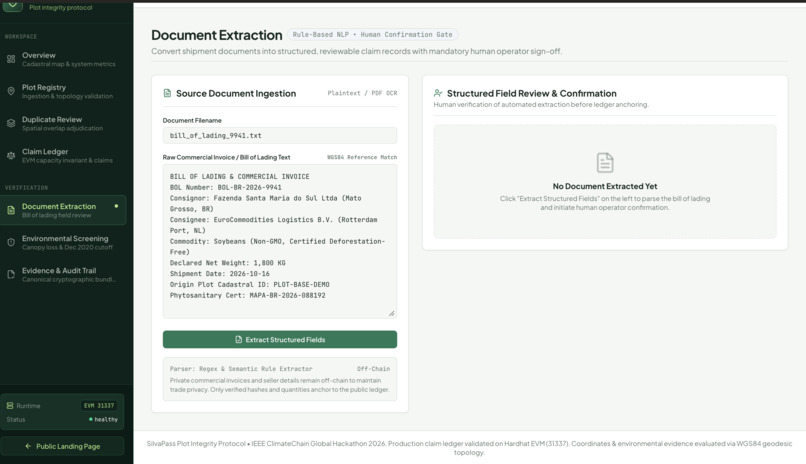Click the Off-Chain label in parser note

point(373,369)
